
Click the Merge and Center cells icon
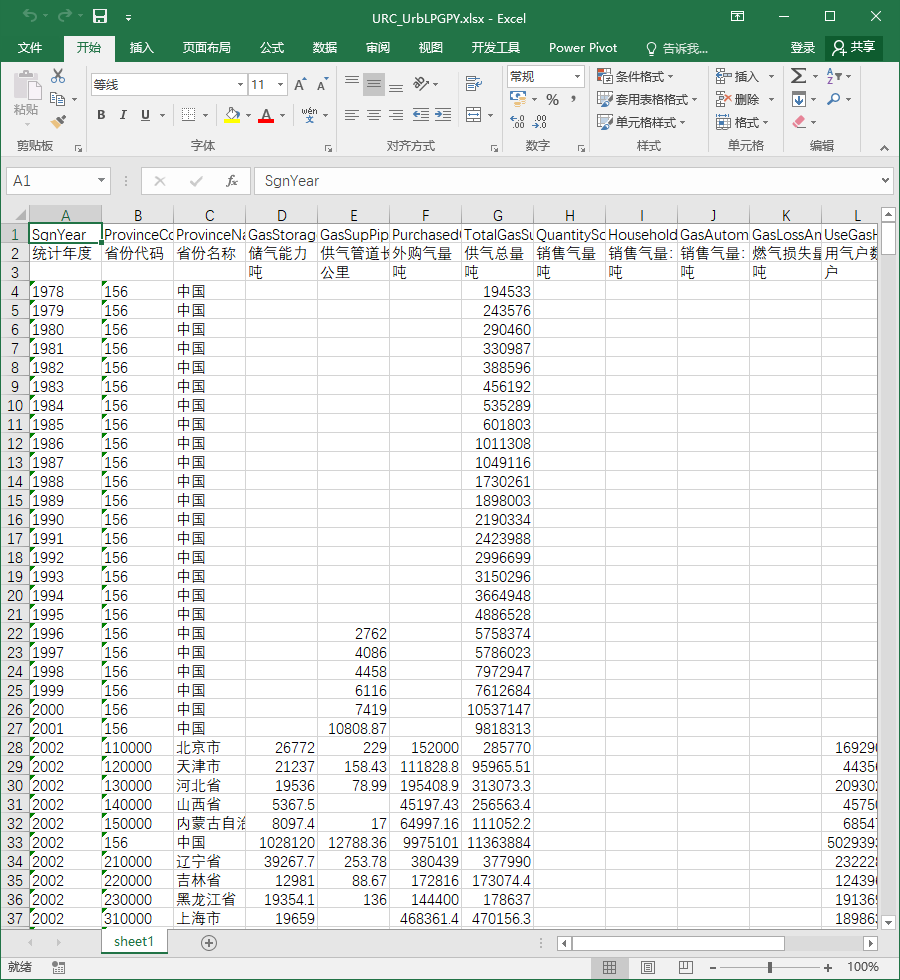click(x=474, y=115)
